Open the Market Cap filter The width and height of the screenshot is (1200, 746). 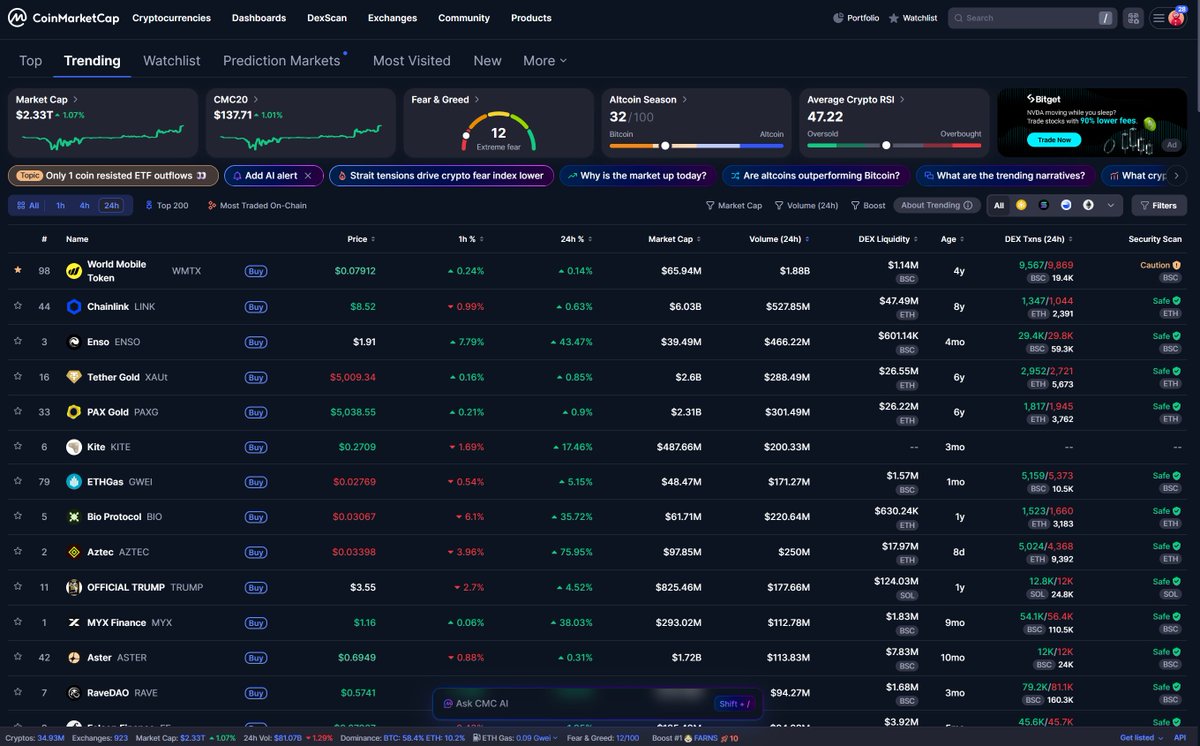pyautogui.click(x=734, y=205)
